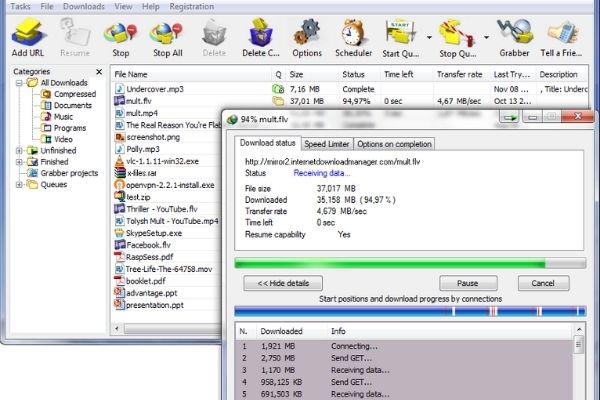Click the blue connections progress bar
Image resolution: width=600 pixels, height=400 pixels.
[x=410, y=311]
